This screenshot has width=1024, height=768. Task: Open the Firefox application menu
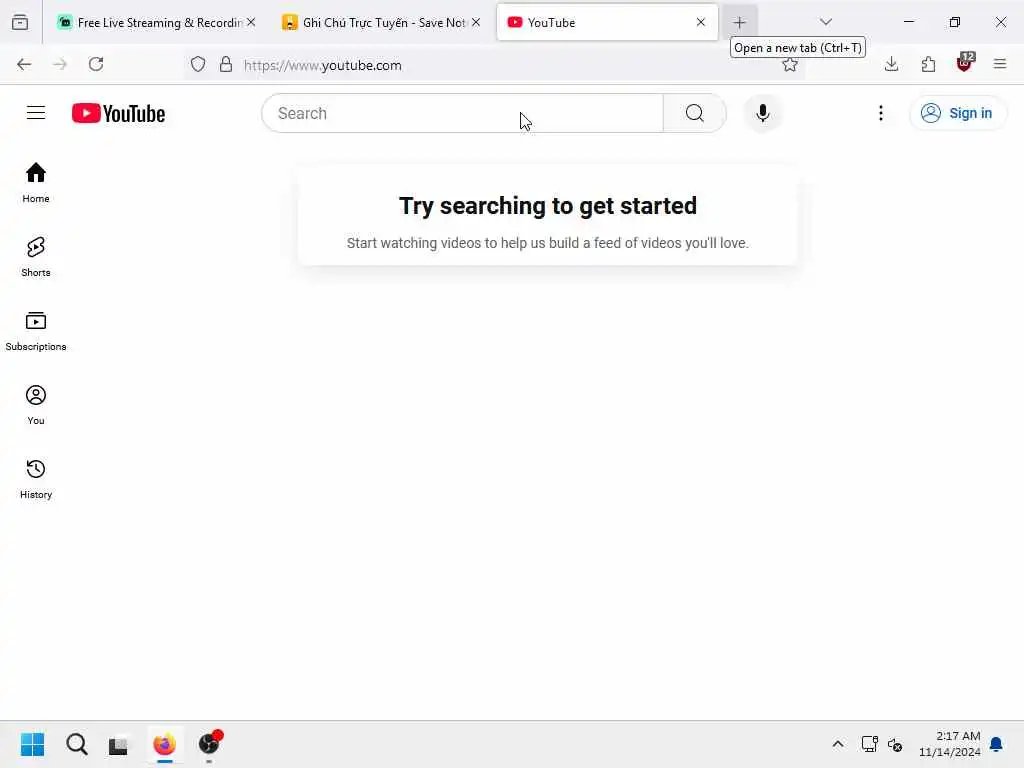pos(999,64)
